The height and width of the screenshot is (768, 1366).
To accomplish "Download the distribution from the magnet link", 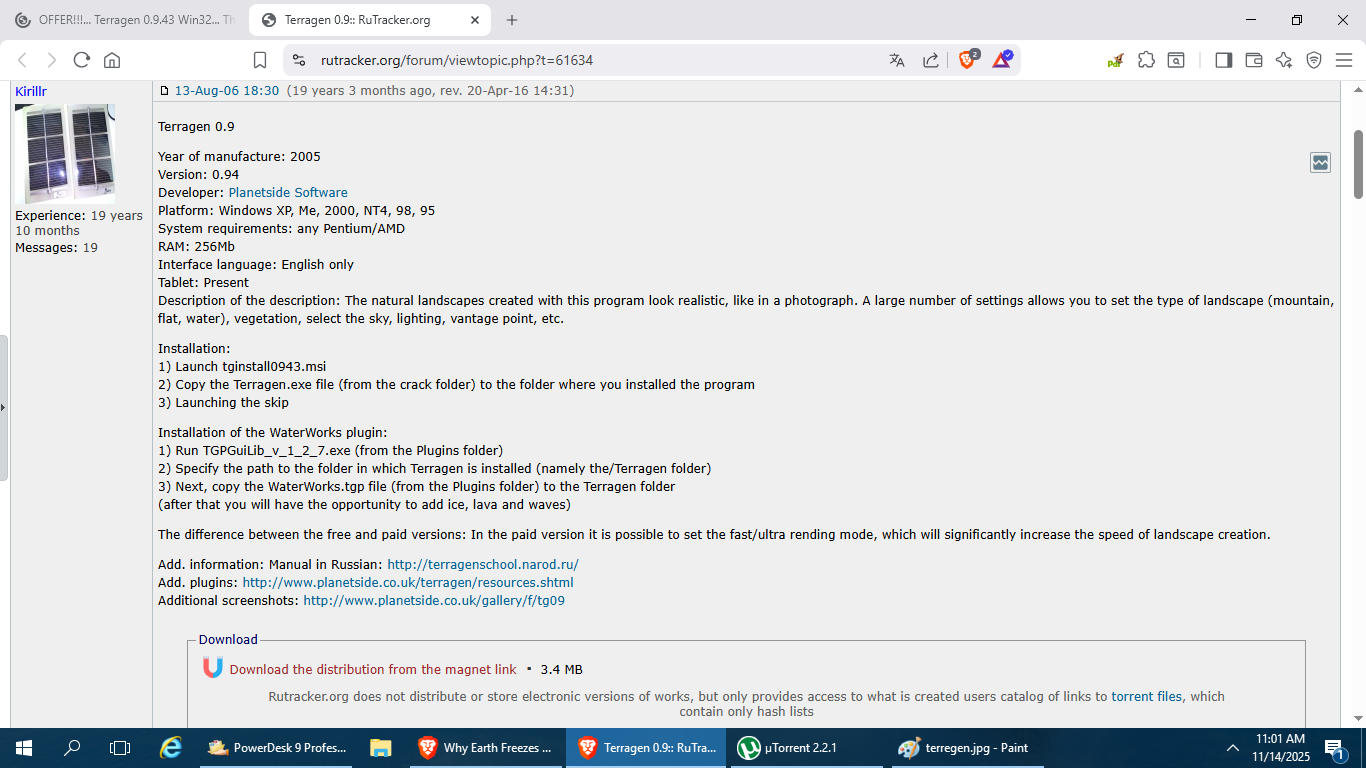I will [x=373, y=670].
